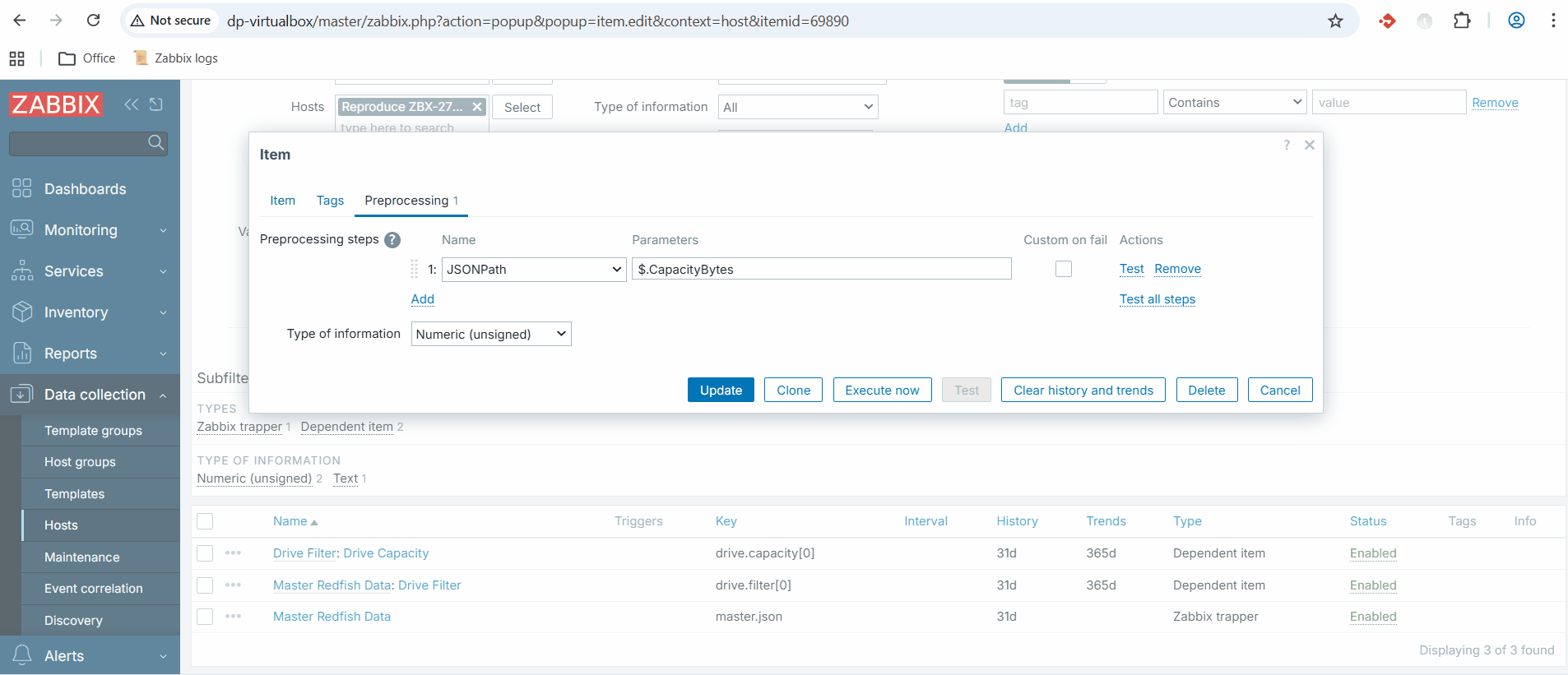1568x675 pixels.
Task: Remove the Reproduce ZBX host tag filter
Action: click(x=477, y=107)
